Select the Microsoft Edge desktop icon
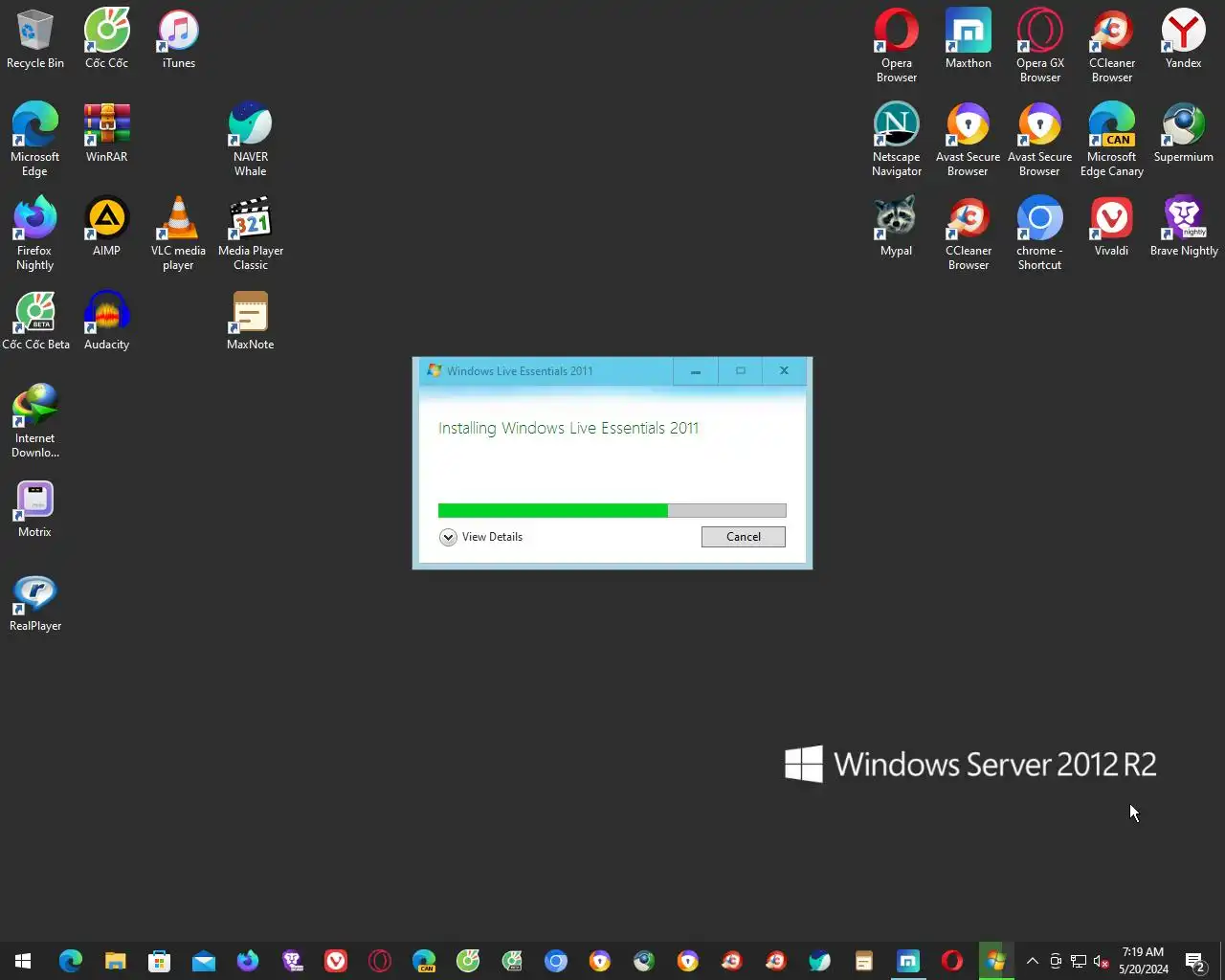The height and width of the screenshot is (980, 1225). click(34, 140)
